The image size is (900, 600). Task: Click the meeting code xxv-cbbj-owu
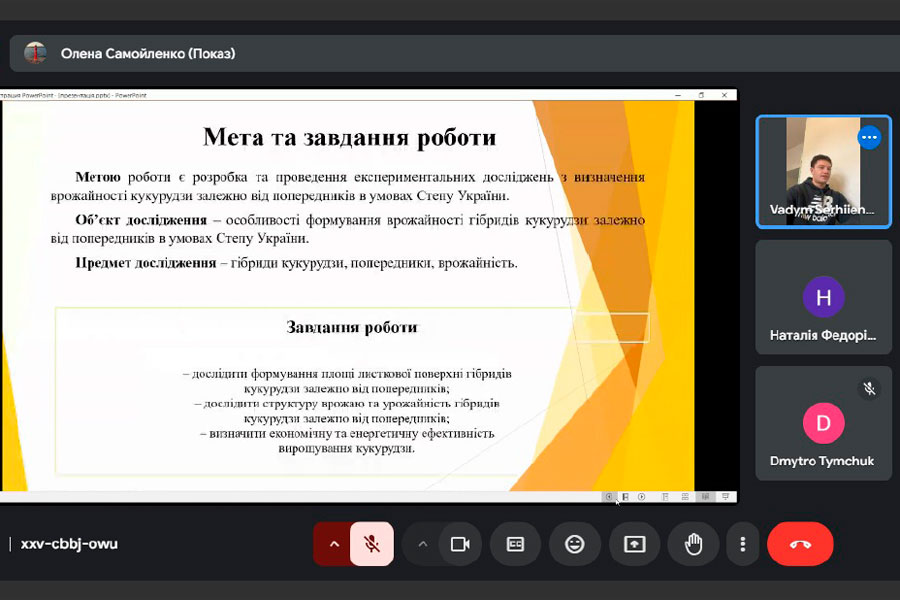(x=69, y=544)
